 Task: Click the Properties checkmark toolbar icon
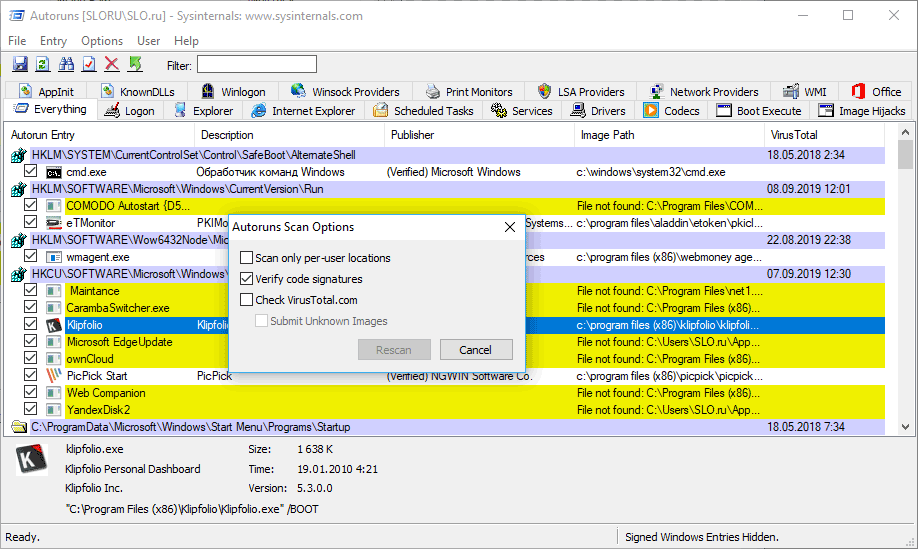[89, 64]
